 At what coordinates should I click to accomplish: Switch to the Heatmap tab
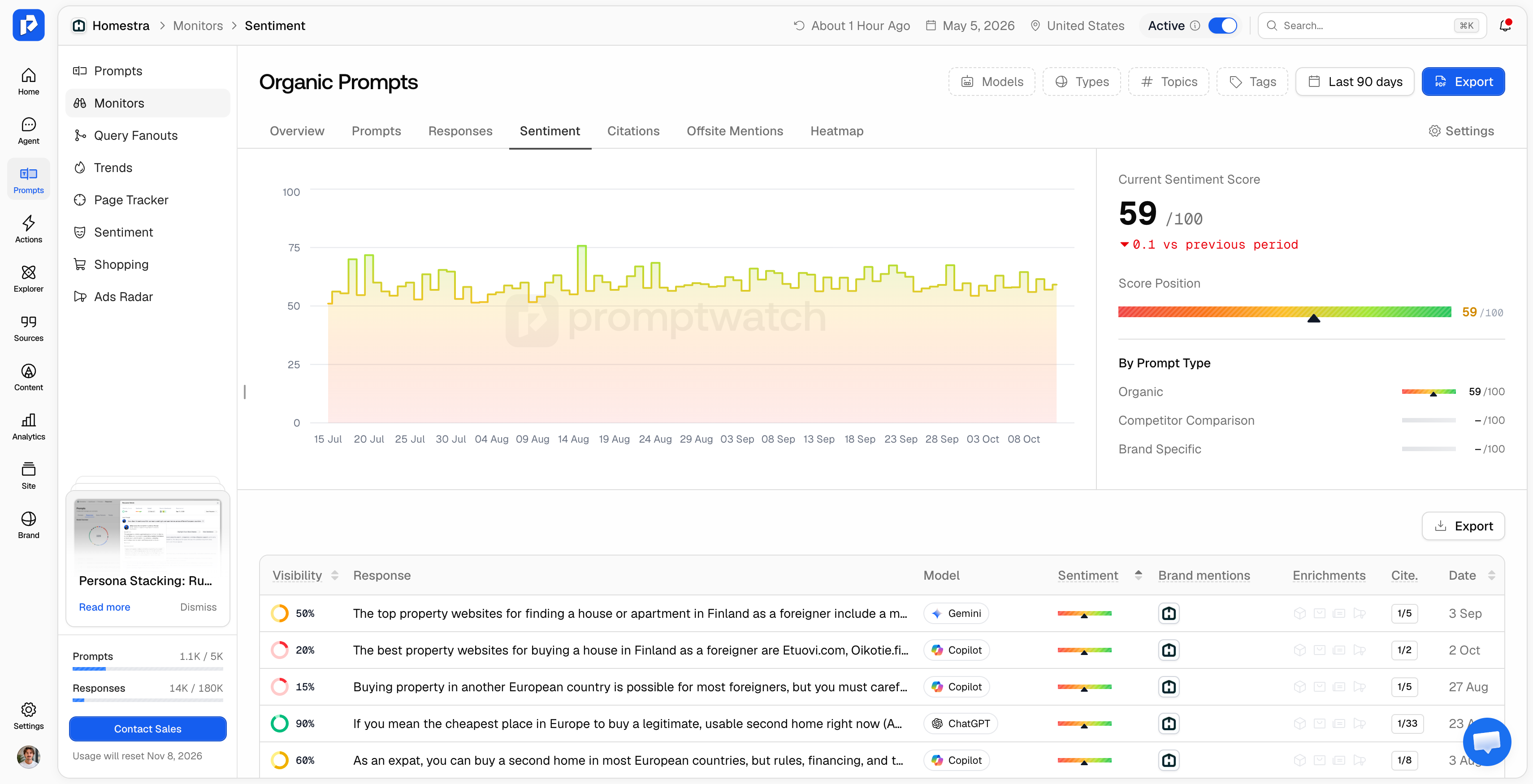tap(837, 131)
